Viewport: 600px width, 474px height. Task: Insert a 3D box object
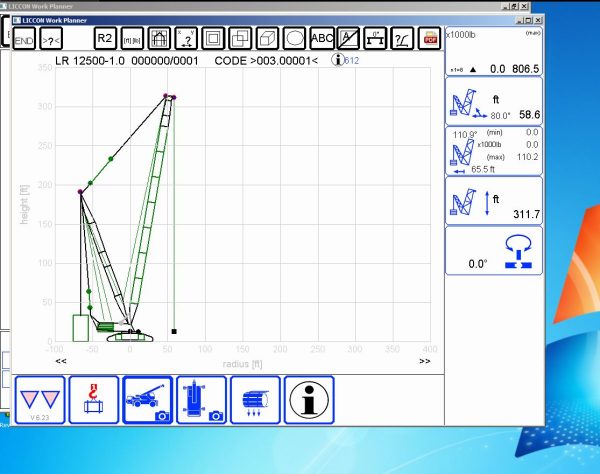pyautogui.click(x=267, y=38)
